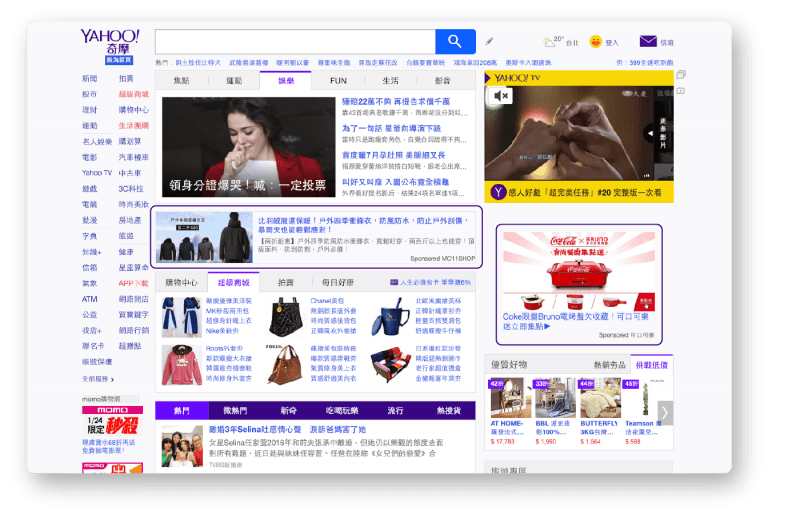Select the 超級商城 shopping tab

(233, 282)
